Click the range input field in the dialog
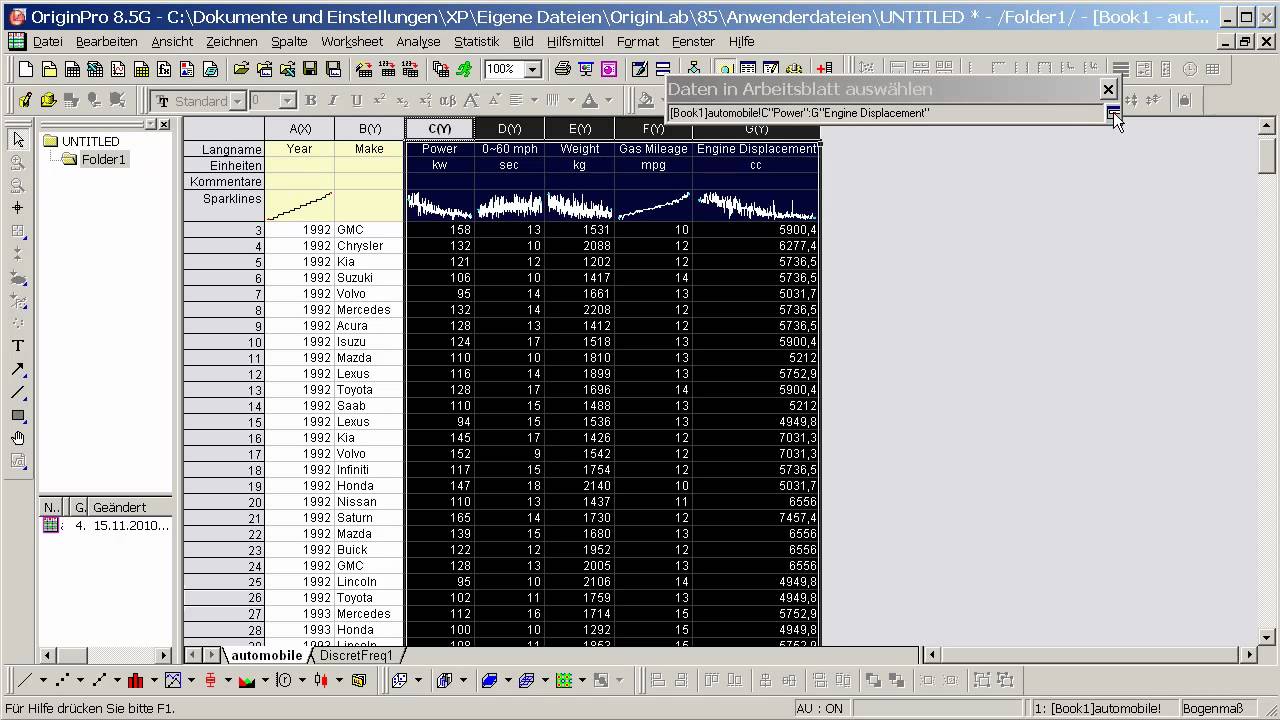Screen dimensions: 1280x720 tap(886, 113)
